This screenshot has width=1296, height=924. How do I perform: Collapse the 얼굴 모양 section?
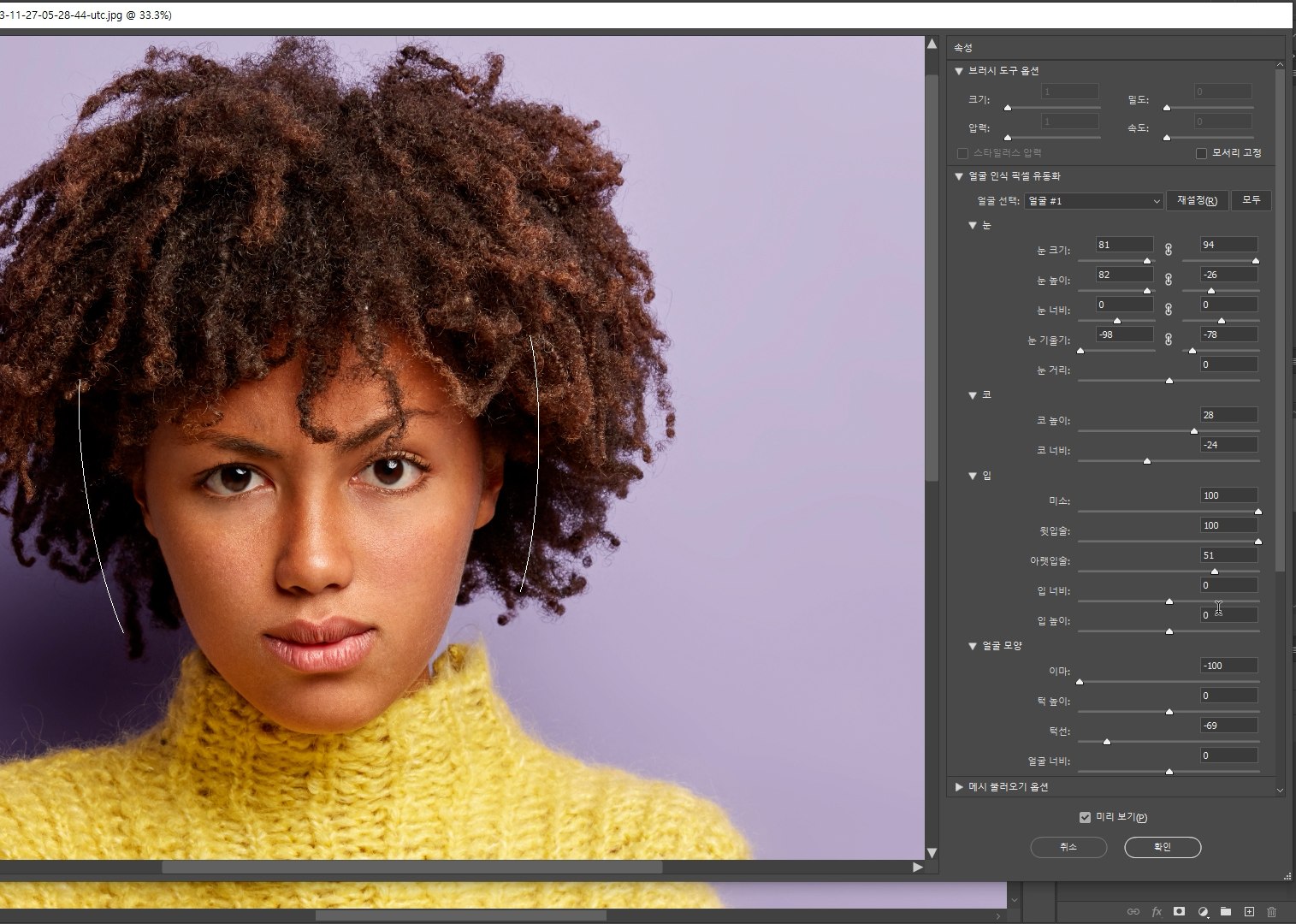pyautogui.click(x=973, y=646)
